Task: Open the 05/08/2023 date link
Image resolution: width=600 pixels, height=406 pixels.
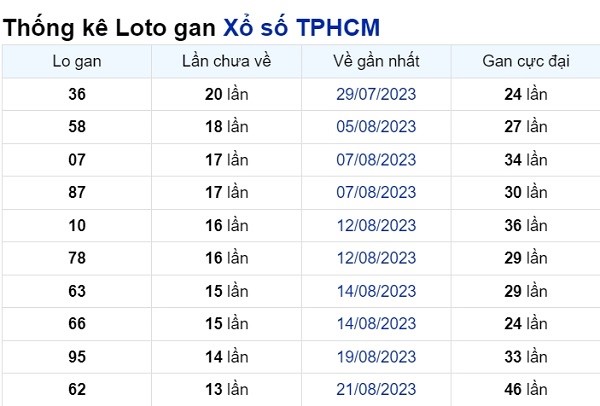Action: (375, 127)
